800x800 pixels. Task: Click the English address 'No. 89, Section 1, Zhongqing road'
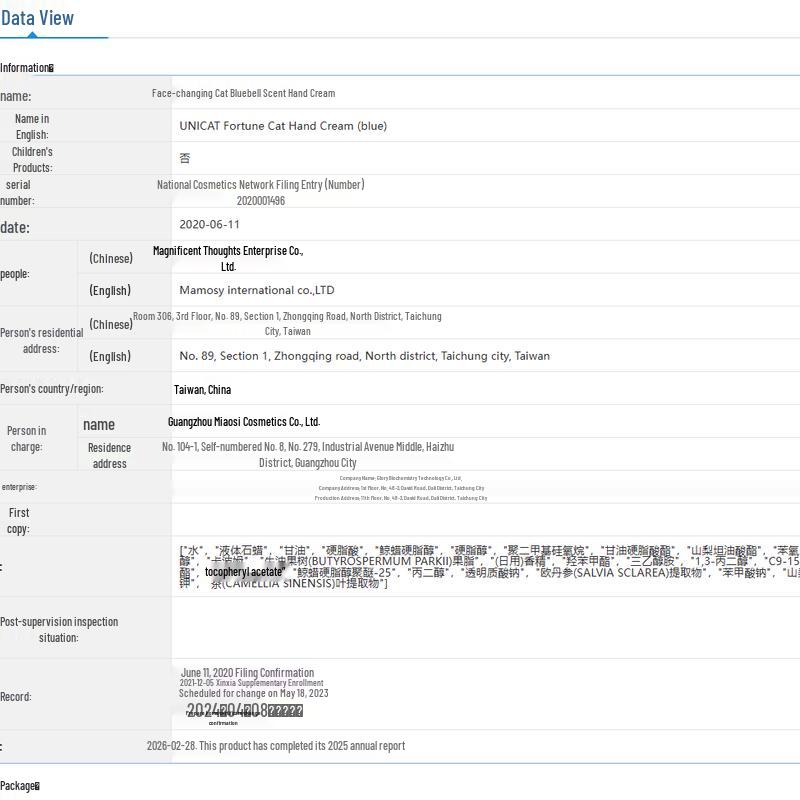click(364, 356)
